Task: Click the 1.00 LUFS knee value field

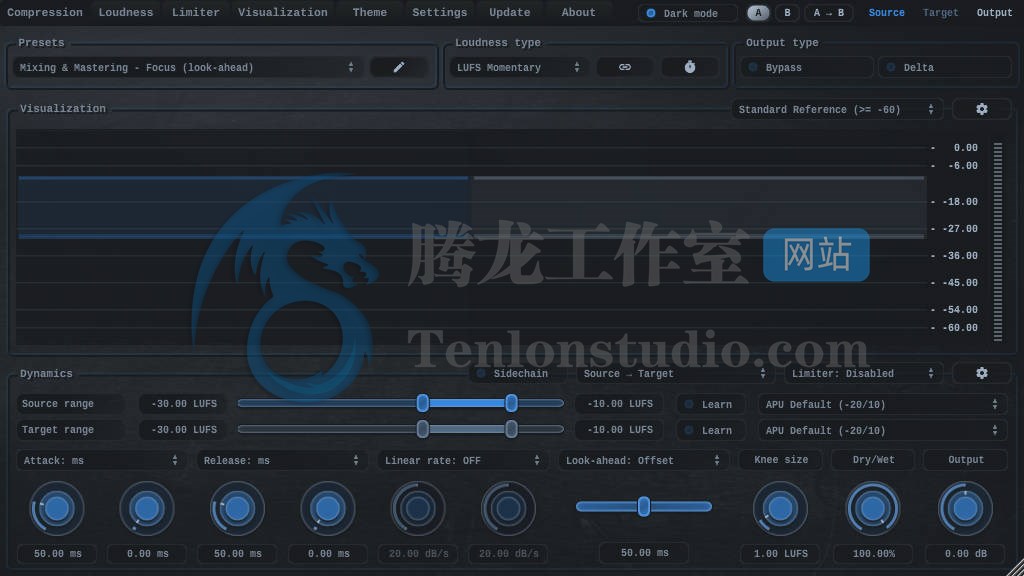Action: point(781,553)
